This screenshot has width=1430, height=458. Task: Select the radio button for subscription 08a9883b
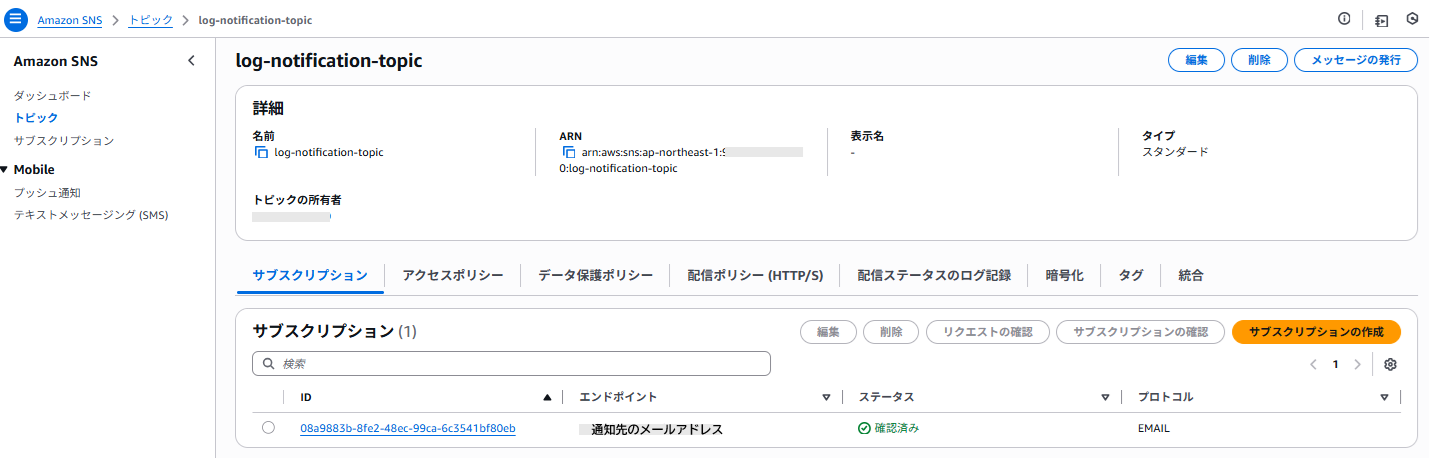pos(268,428)
